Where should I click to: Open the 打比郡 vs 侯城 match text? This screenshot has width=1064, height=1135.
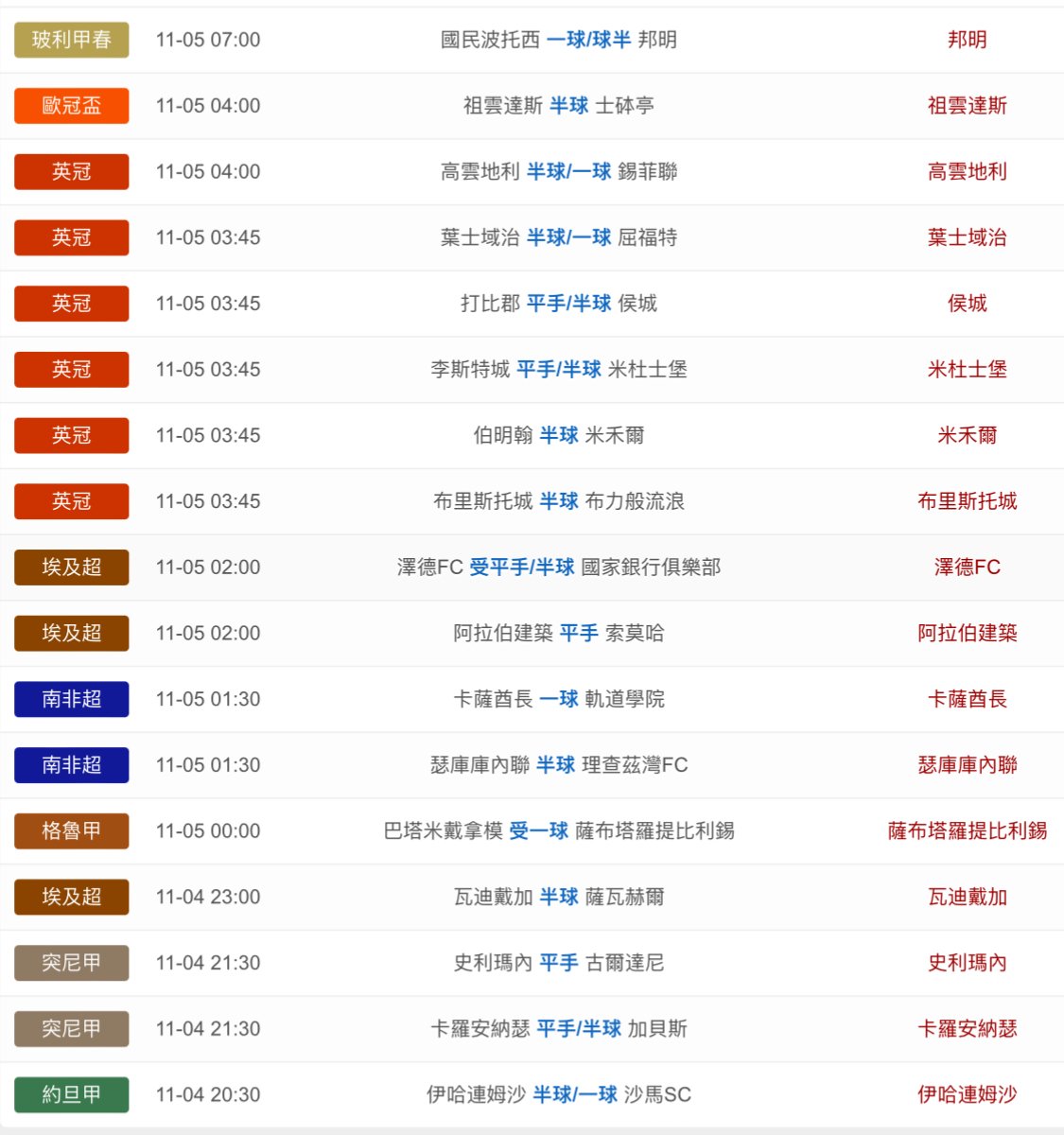tap(558, 304)
